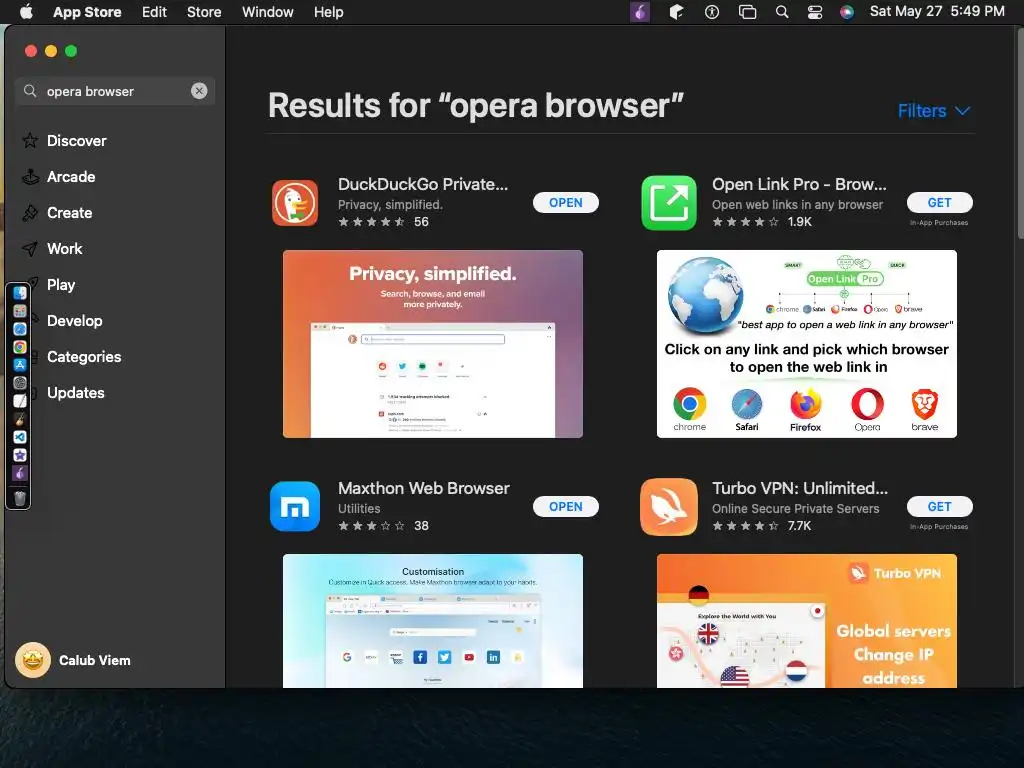Expand the Filters dropdown

coord(933,111)
